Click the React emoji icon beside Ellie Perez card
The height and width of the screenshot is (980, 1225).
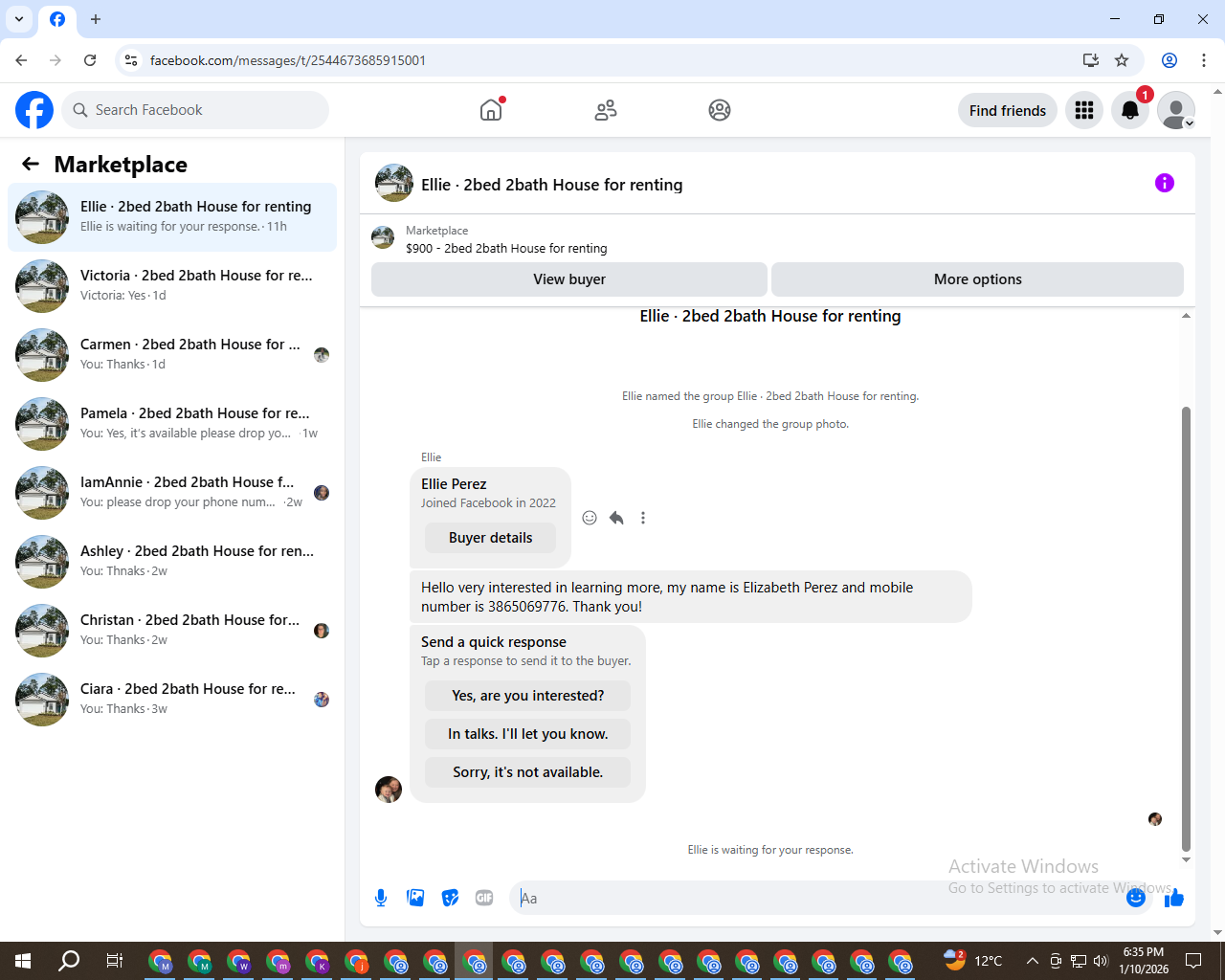590,518
